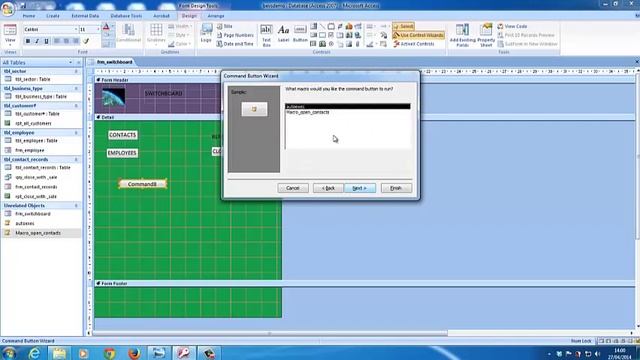Toggle Italic formatting
This screenshot has height=360, width=640.
37,41
